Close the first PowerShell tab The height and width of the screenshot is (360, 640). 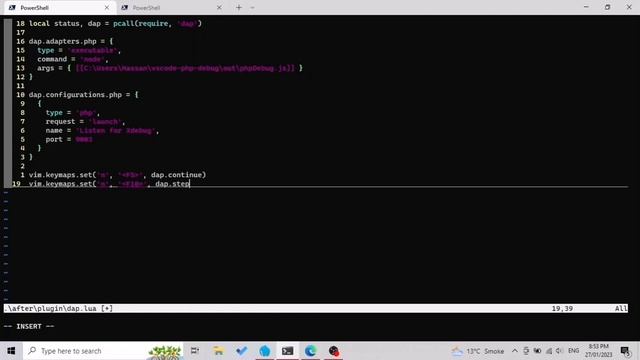tap(107, 8)
